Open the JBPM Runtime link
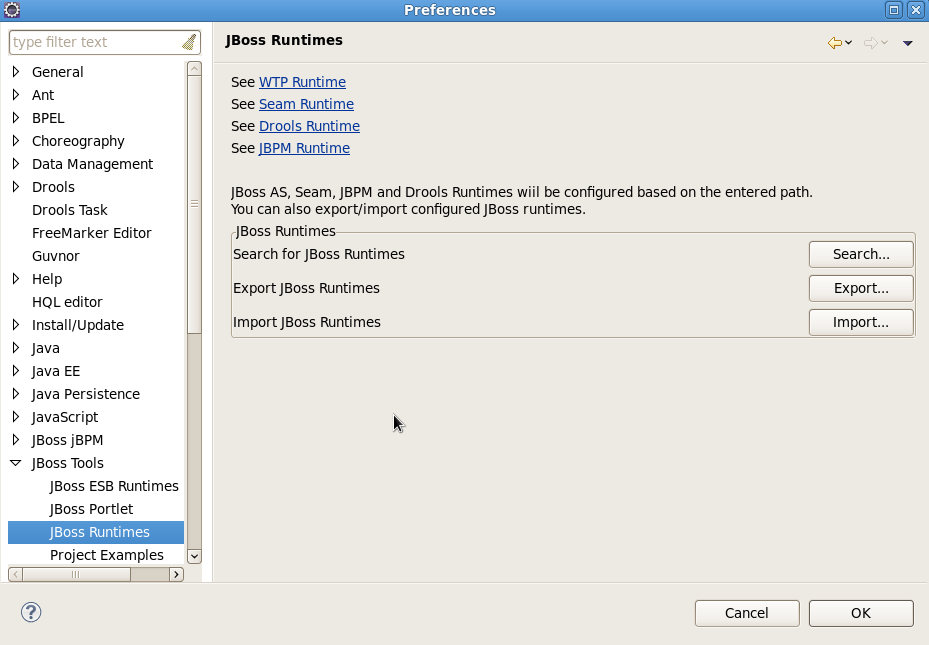This screenshot has height=645, width=929. click(x=304, y=148)
